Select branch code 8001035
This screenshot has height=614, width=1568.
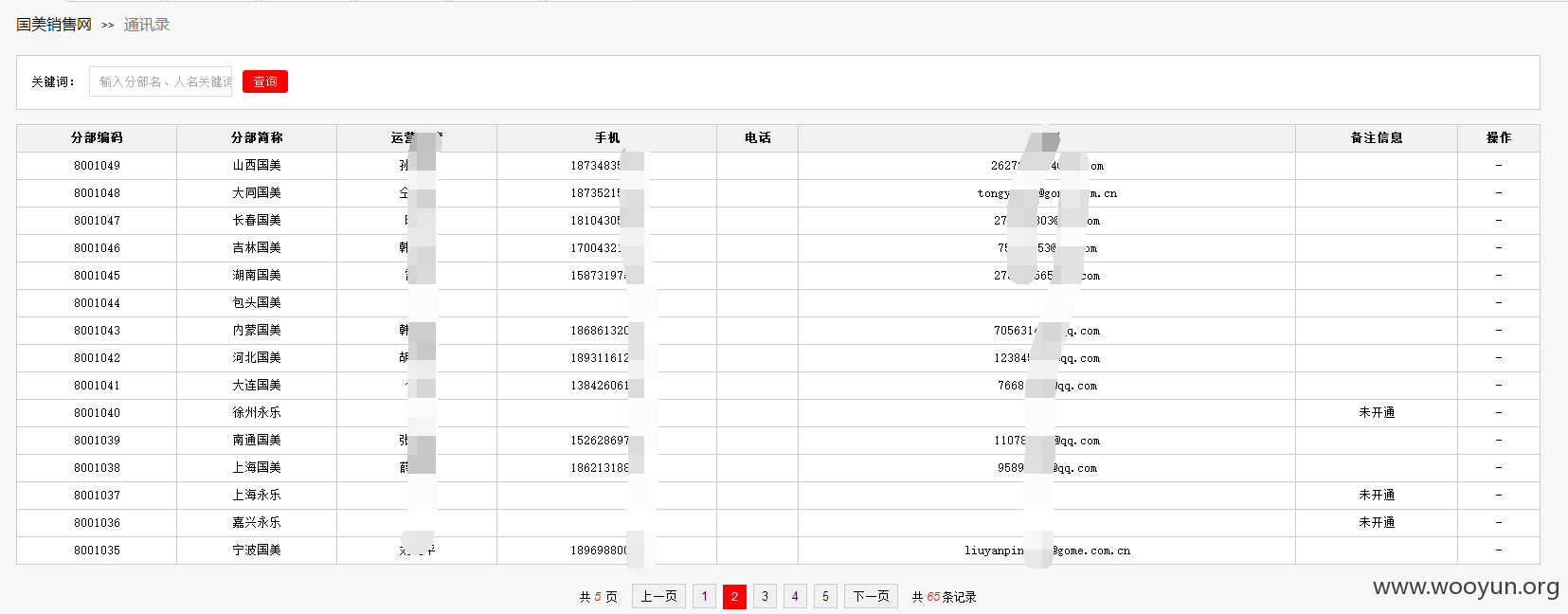point(97,550)
